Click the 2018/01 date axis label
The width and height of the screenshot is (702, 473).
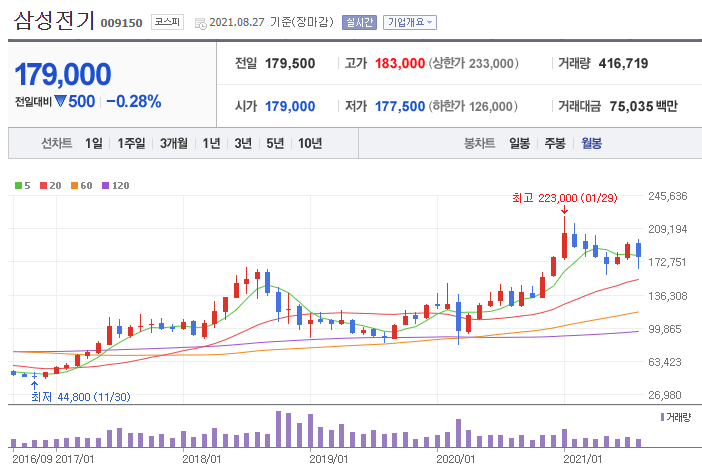(201, 459)
